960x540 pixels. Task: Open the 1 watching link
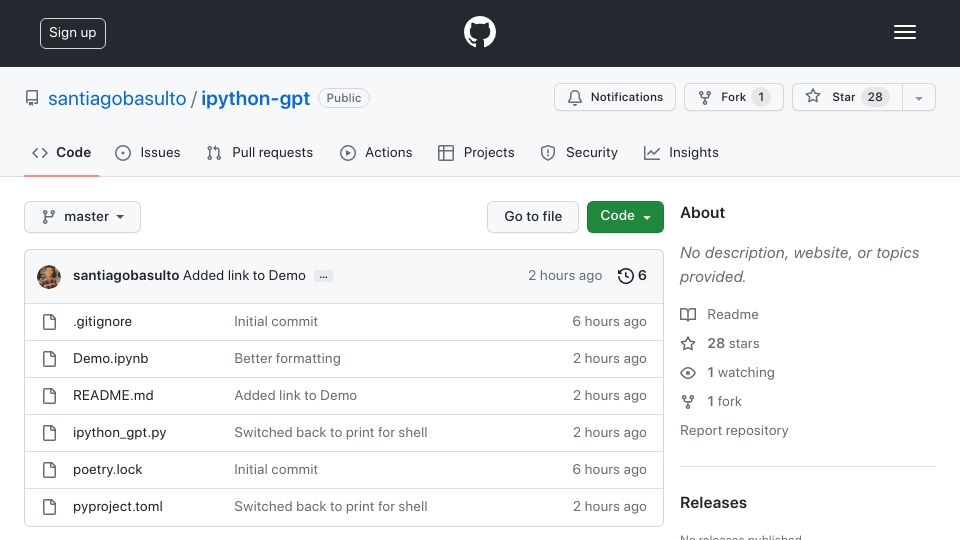tap(741, 372)
